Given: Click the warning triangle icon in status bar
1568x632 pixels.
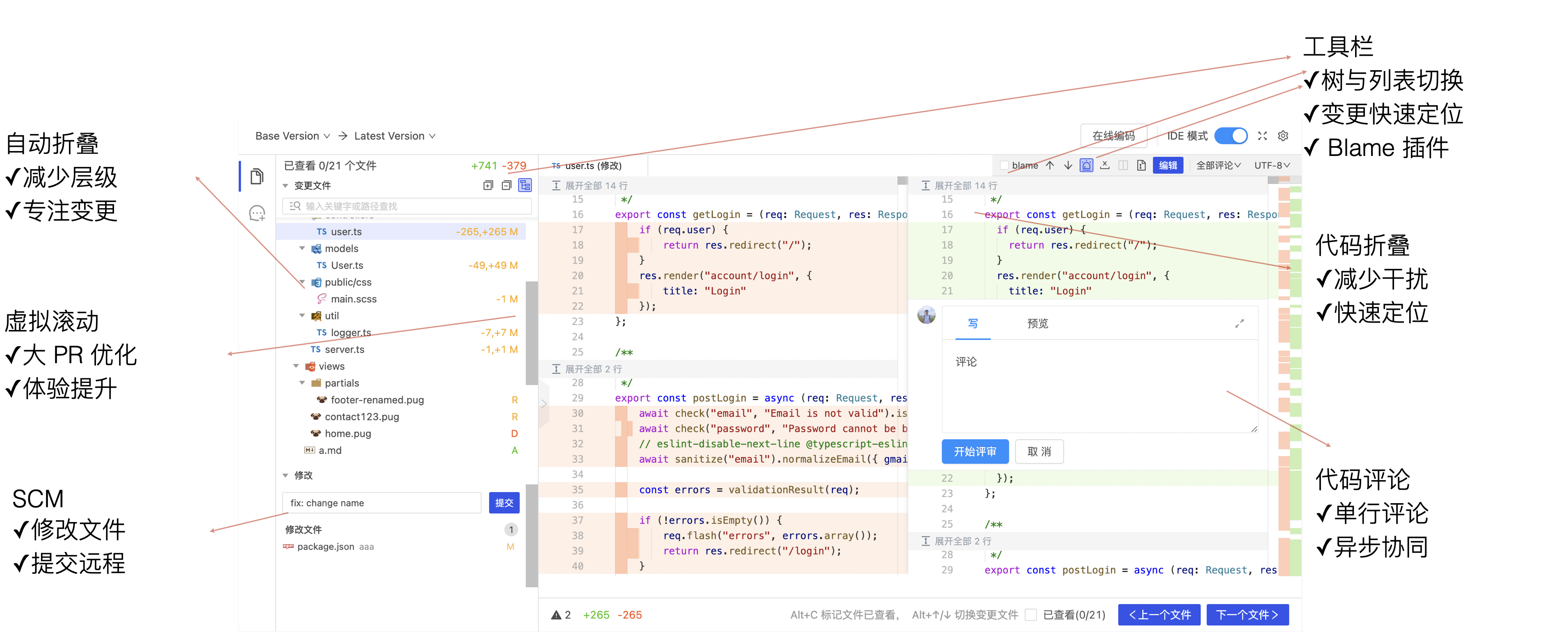Looking at the screenshot, I should click(x=556, y=615).
